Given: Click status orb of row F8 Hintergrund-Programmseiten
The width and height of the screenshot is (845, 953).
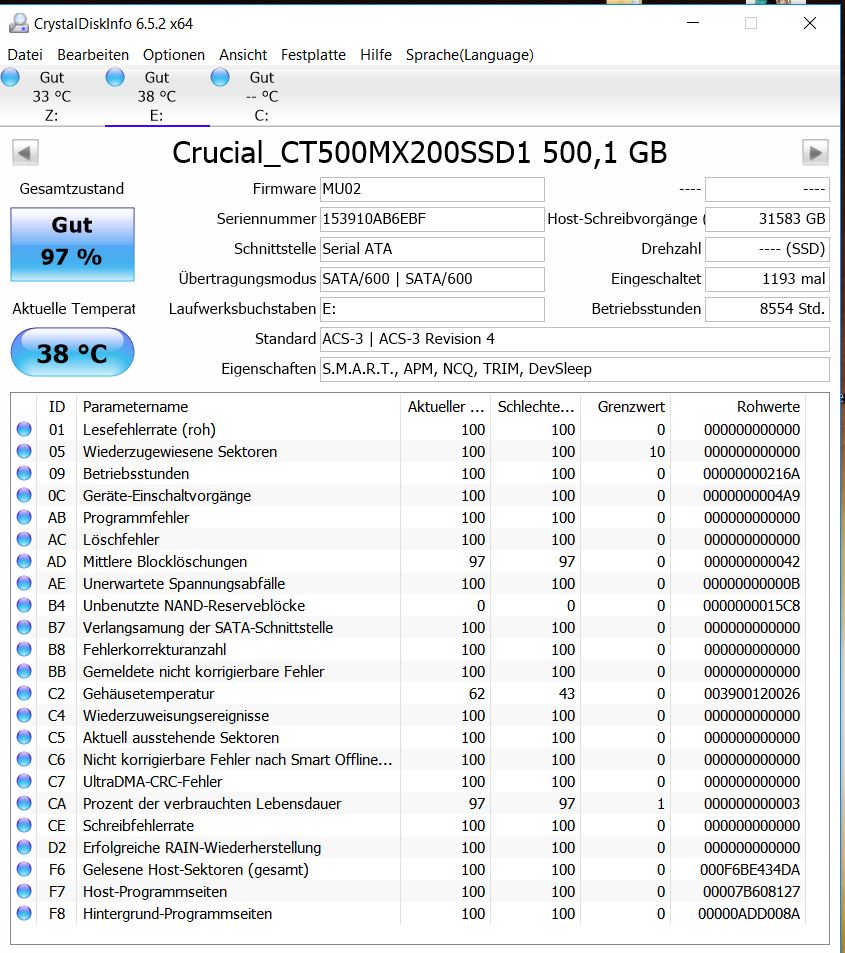Looking at the screenshot, I should (24, 913).
